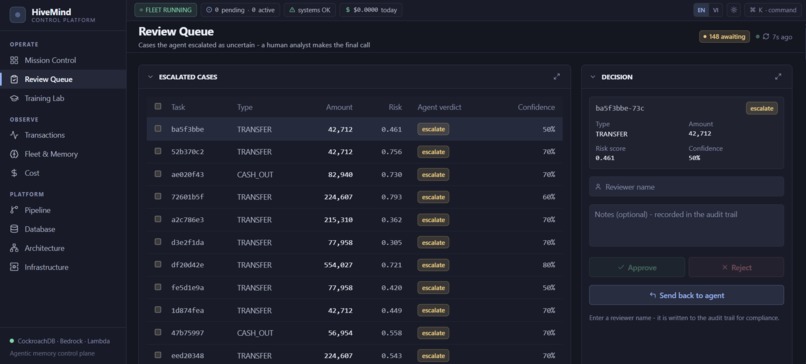The width and height of the screenshot is (806, 364).
Task: Click the 554,027 amount cell
Action: click(x=338, y=265)
